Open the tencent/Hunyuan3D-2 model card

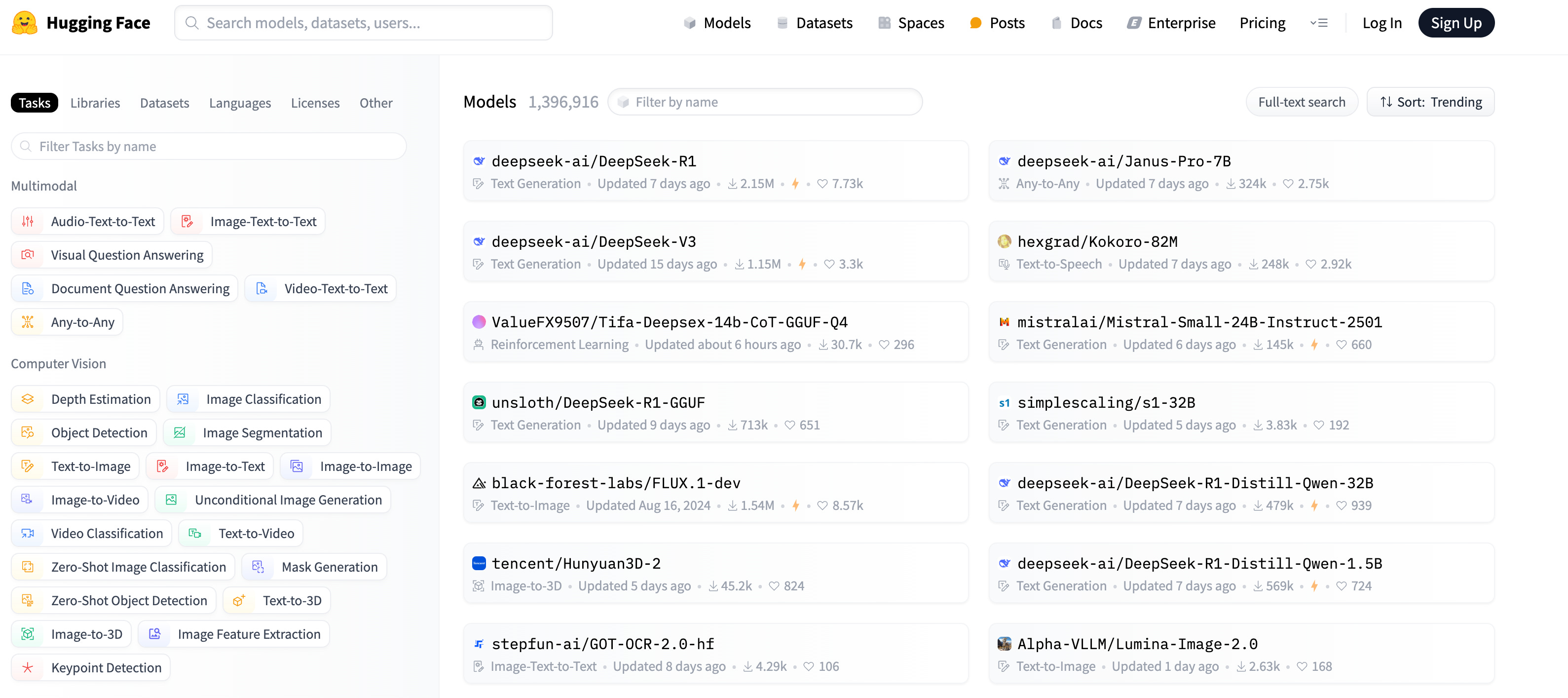pos(715,573)
